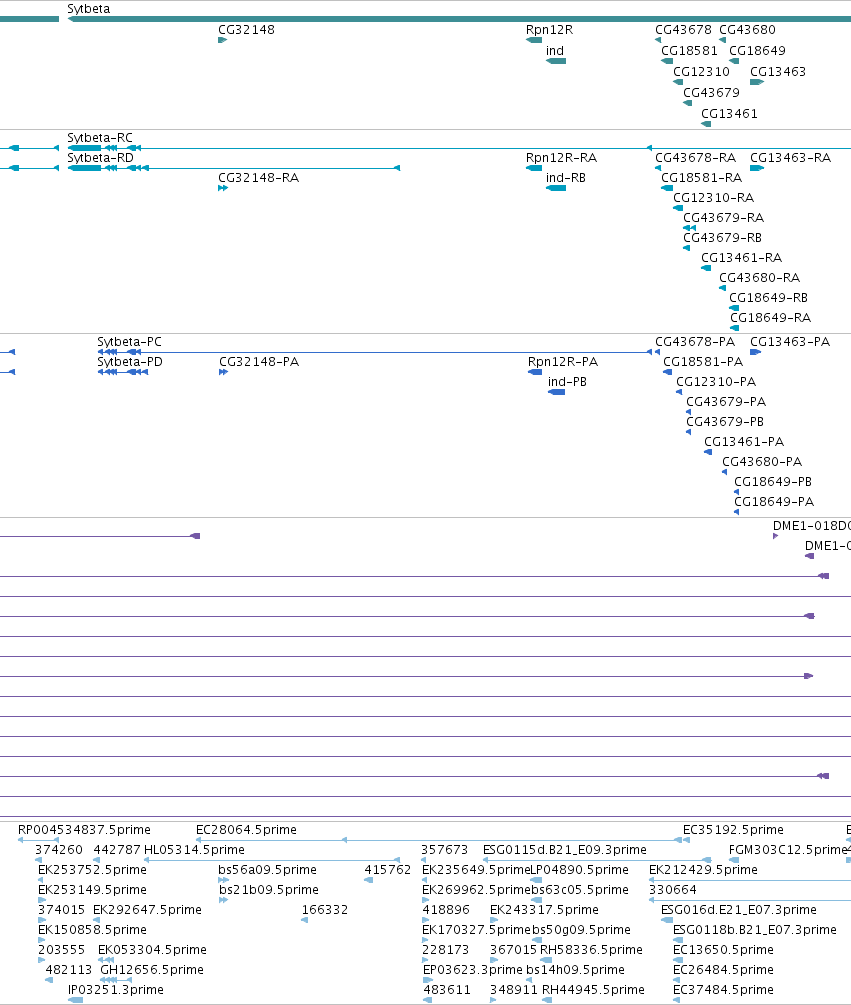Viewport: 851px width, 1005px height.
Task: Select the Sytbeta gene label
Action: [88, 9]
